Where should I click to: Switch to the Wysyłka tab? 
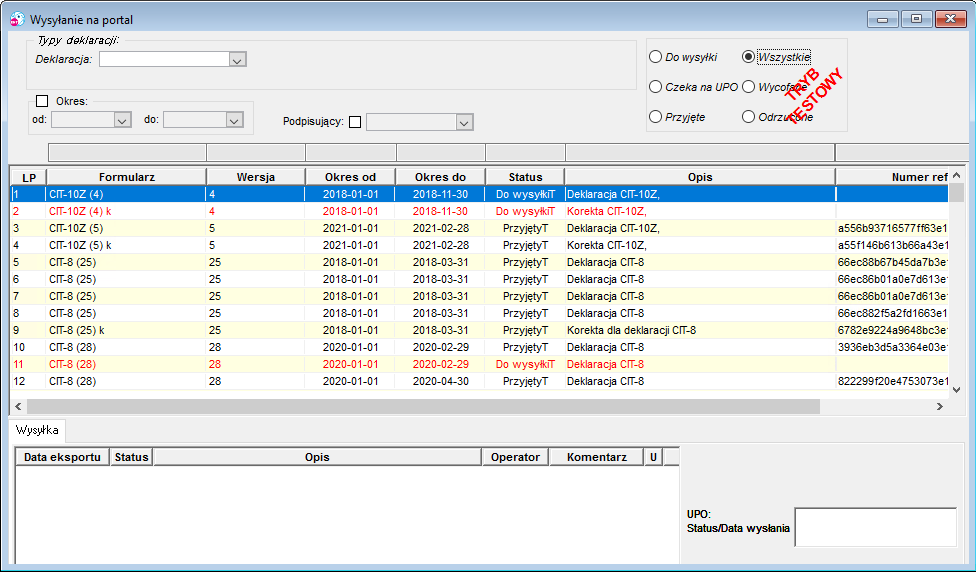click(37, 430)
